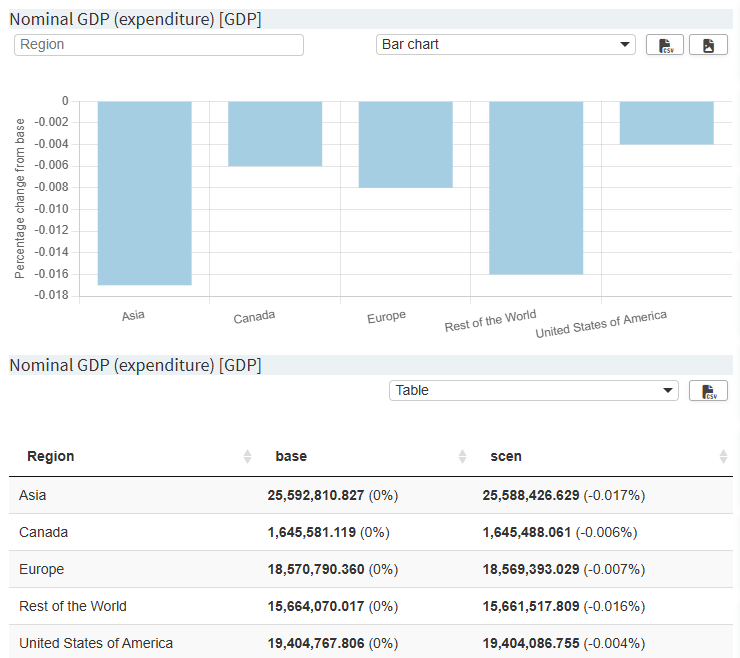Screen dimensions: 740x658
Task: Click United States of America axis label
Action: tap(601, 324)
